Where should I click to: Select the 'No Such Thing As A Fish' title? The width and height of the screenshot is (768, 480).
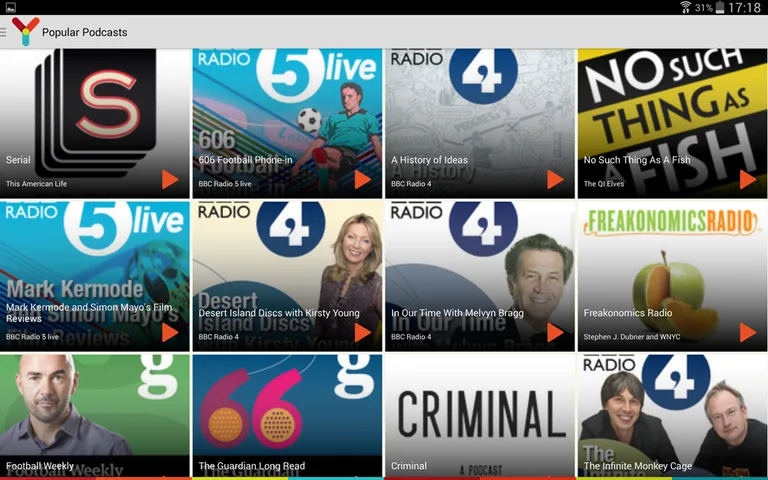[637, 160]
